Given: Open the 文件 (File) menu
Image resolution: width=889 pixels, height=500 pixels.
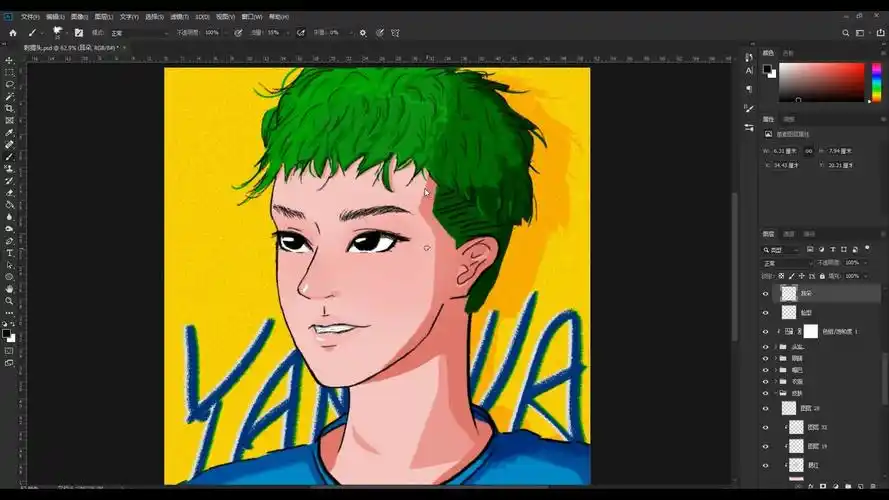Looking at the screenshot, I should [x=30, y=17].
